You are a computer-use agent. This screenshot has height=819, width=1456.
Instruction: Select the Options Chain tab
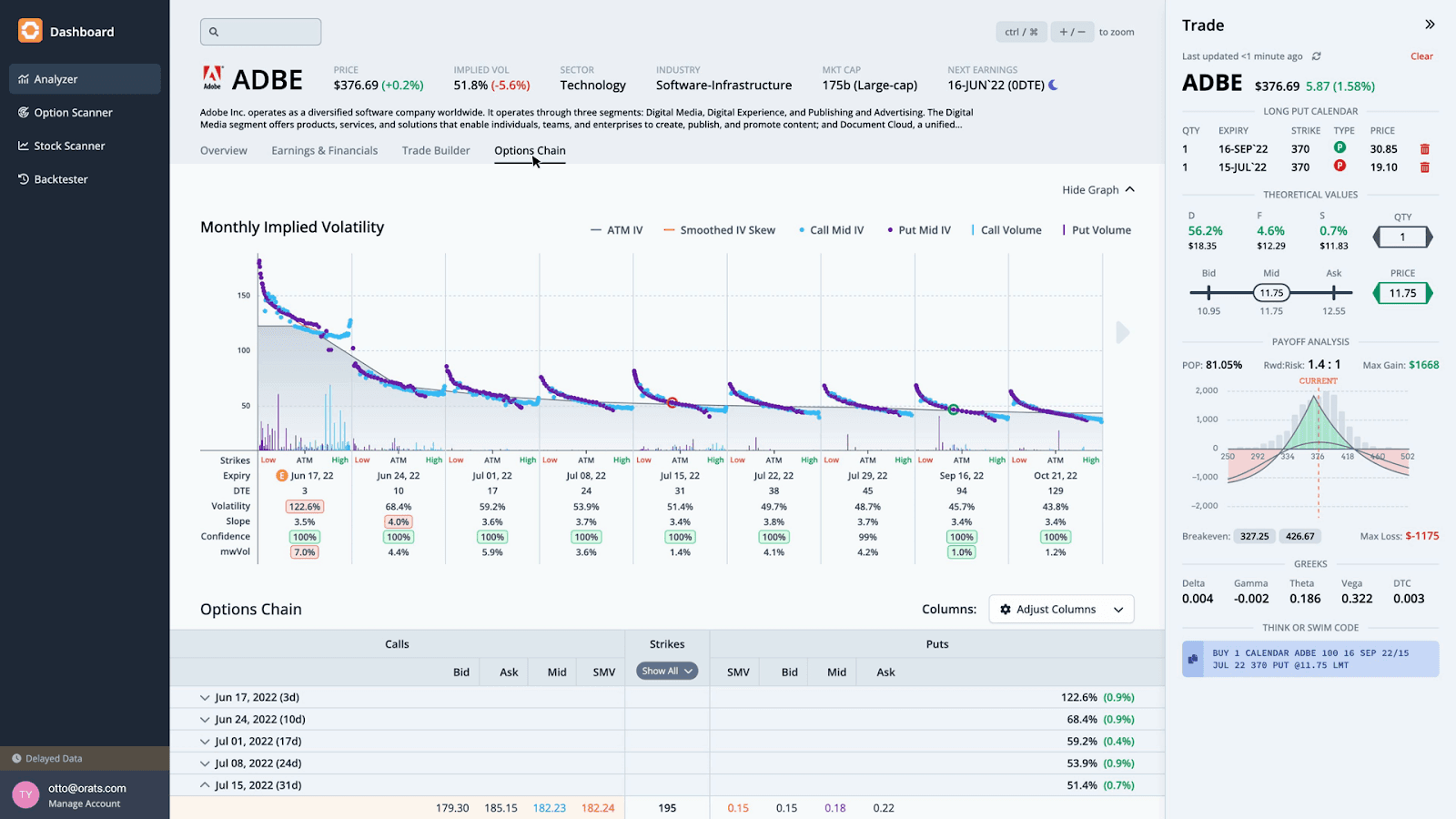point(530,151)
